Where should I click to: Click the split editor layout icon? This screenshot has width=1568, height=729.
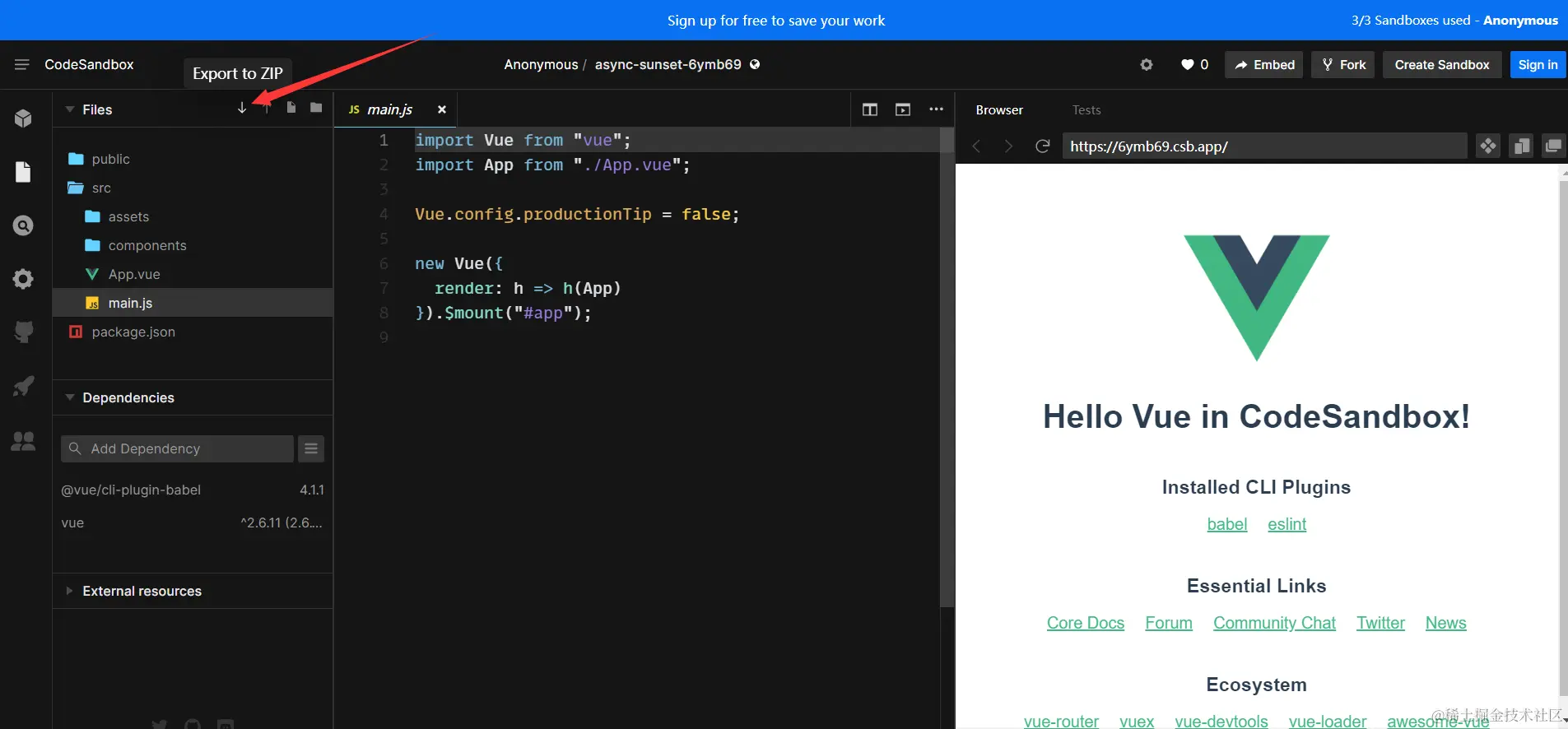[870, 109]
